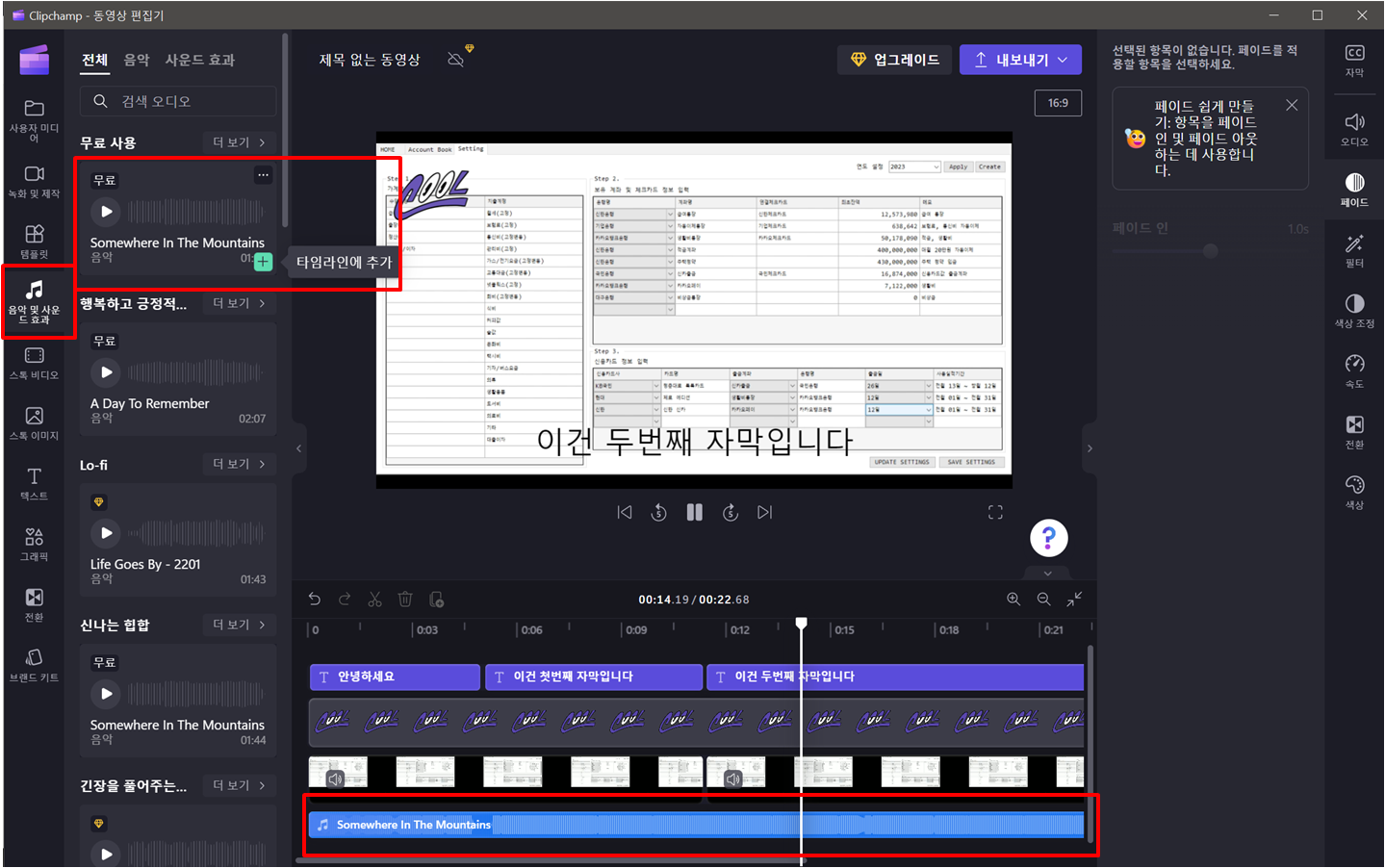Image resolution: width=1385 pixels, height=868 pixels.
Task: Open the 속도 properties panel
Action: (1354, 371)
